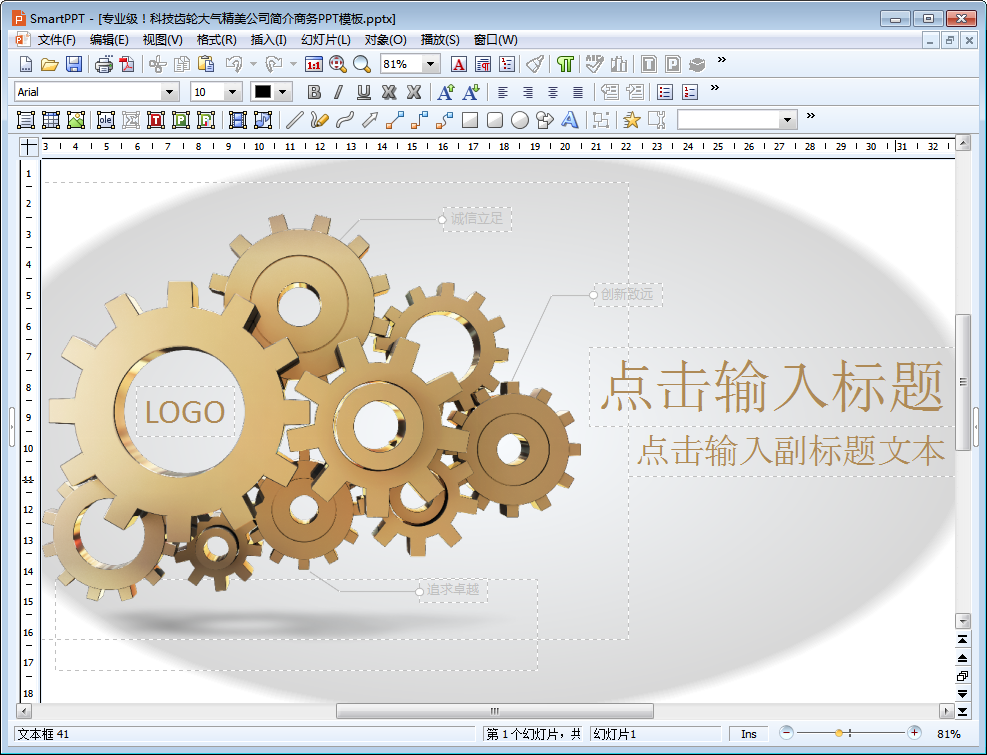Increase font size with the A up-arrow icon
Image resolution: width=987 pixels, height=755 pixels.
(446, 93)
